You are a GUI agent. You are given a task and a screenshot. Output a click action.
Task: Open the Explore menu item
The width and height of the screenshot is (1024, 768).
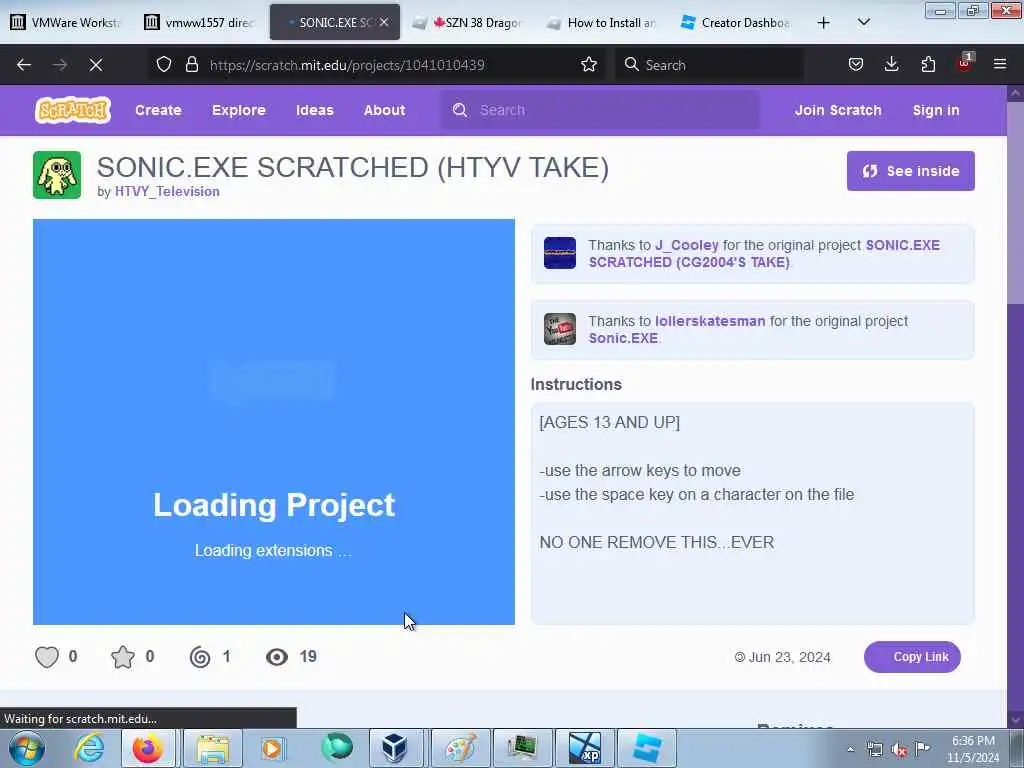[238, 110]
